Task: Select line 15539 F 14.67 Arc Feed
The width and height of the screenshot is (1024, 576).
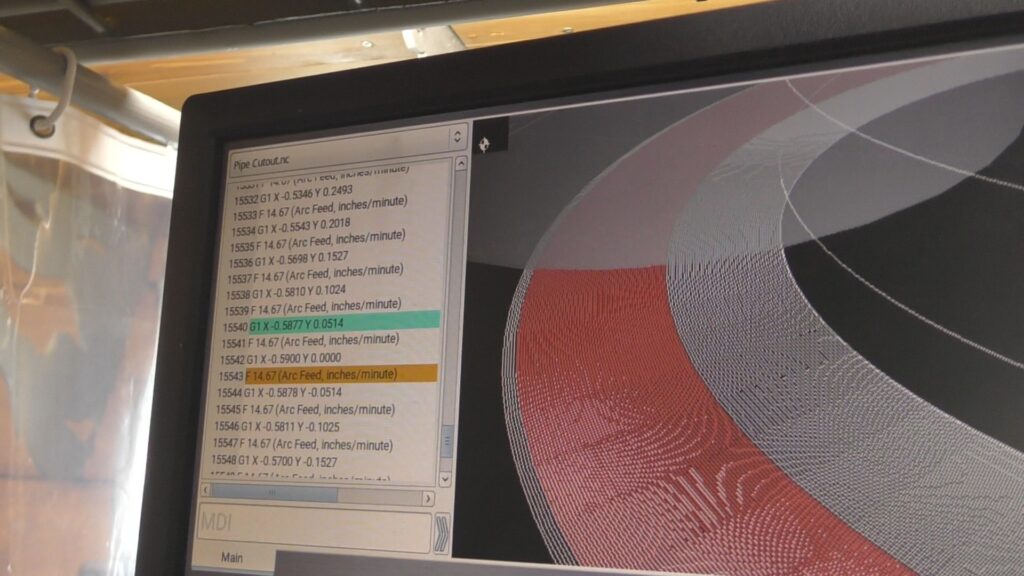Action: coord(313,308)
